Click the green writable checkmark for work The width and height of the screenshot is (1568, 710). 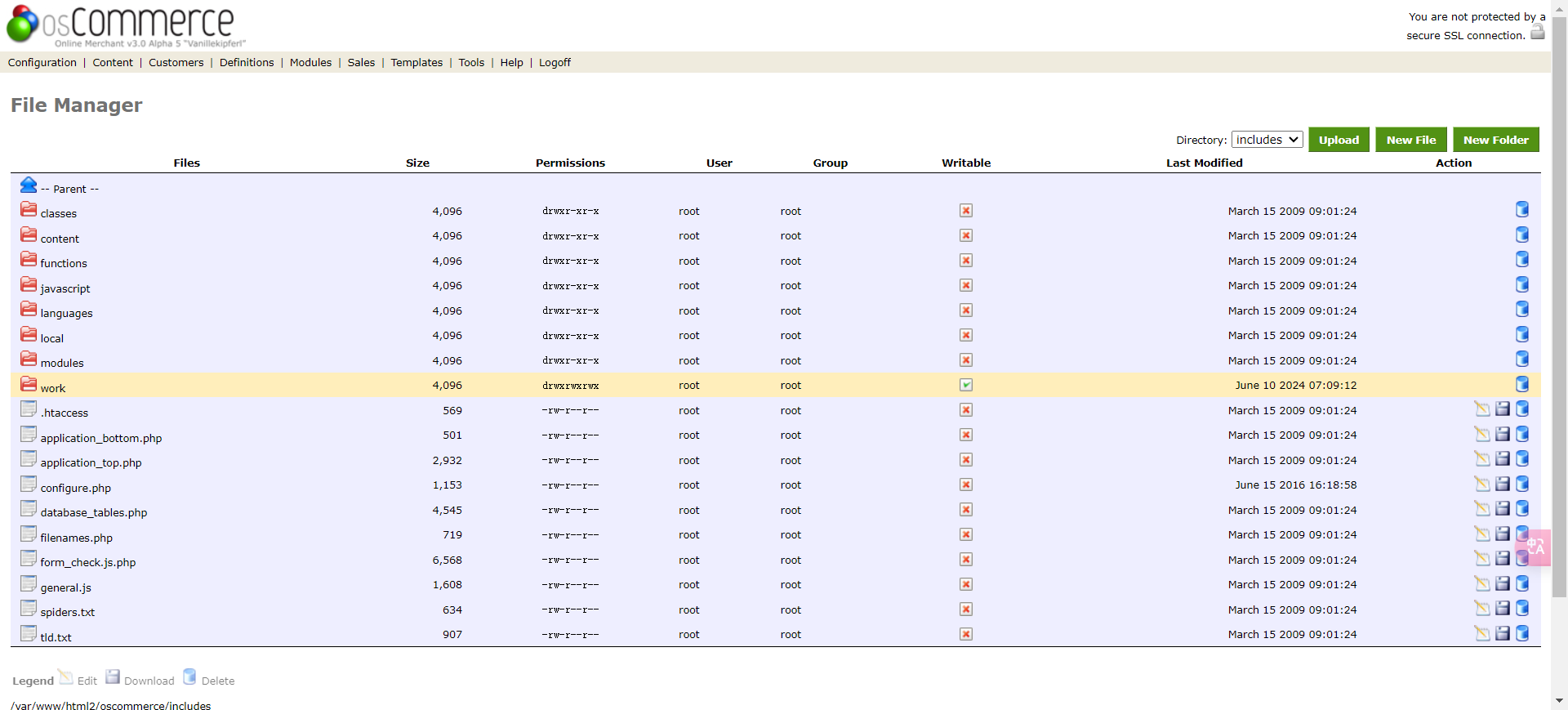tap(966, 385)
